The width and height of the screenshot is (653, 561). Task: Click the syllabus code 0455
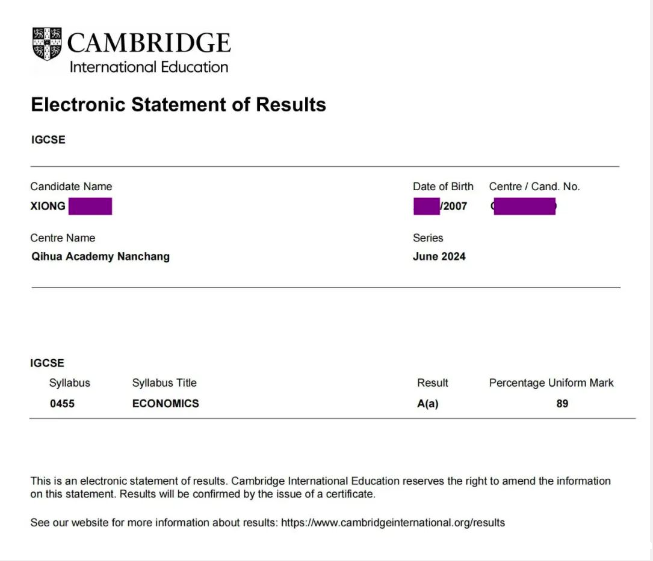coord(63,404)
